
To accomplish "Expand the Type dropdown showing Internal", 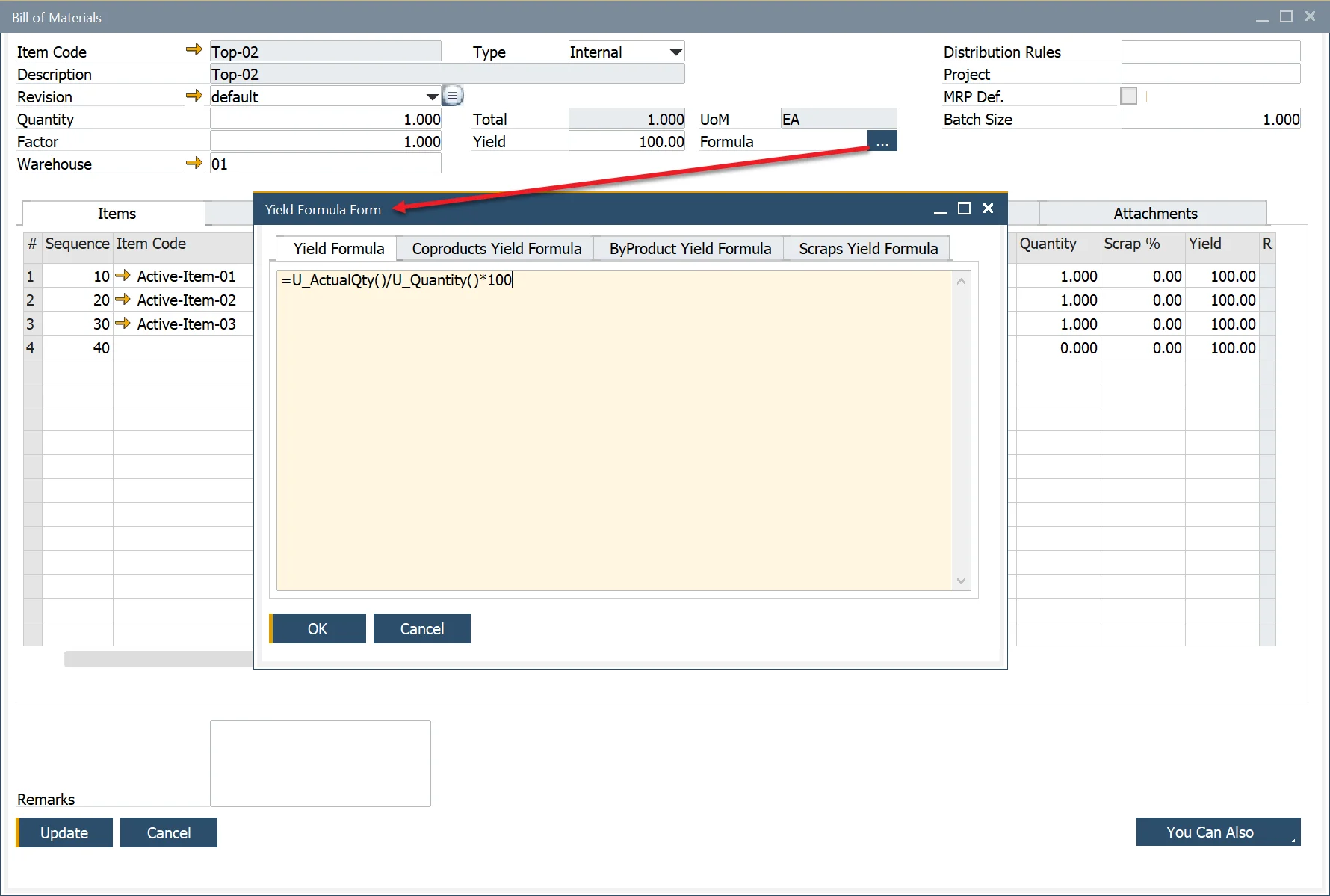I will point(675,52).
